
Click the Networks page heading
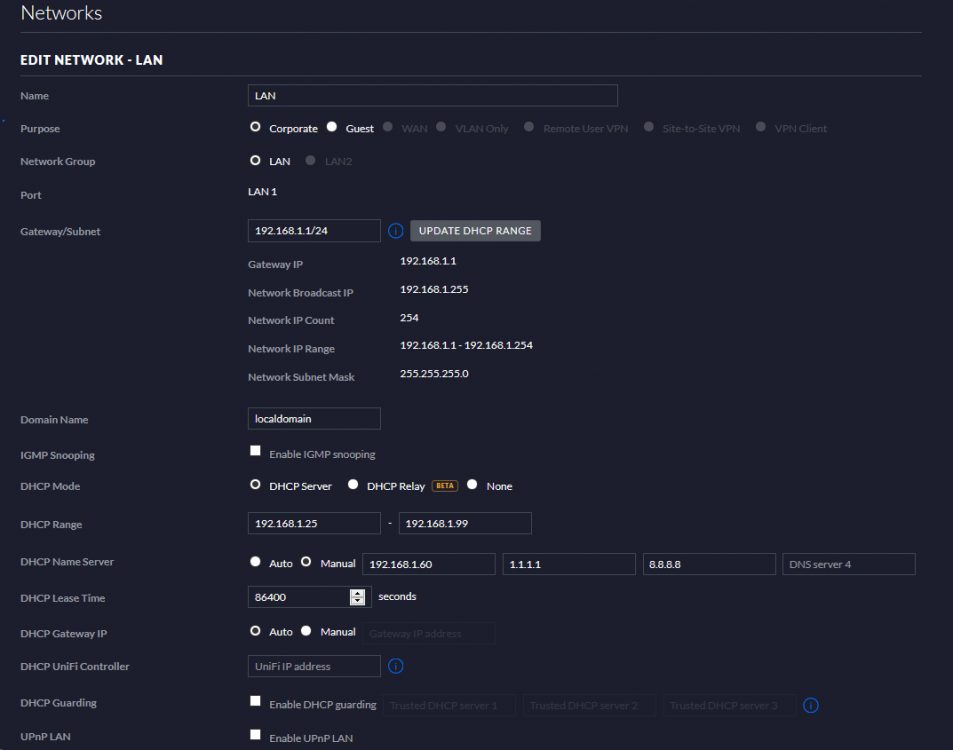pyautogui.click(x=61, y=13)
